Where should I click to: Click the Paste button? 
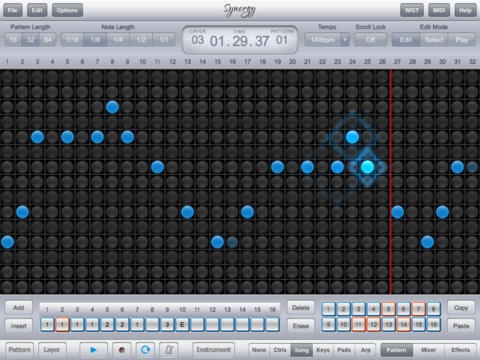461,326
